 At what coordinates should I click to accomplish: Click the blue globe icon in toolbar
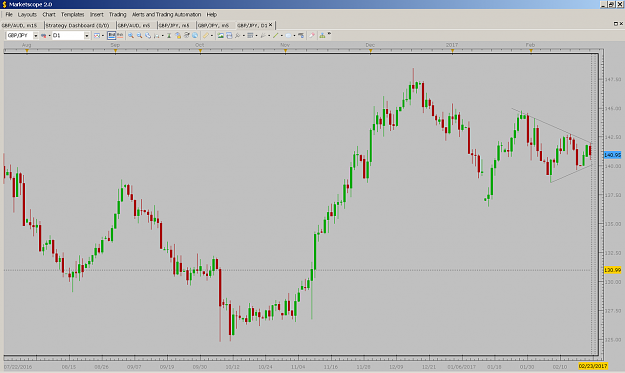(x=195, y=35)
